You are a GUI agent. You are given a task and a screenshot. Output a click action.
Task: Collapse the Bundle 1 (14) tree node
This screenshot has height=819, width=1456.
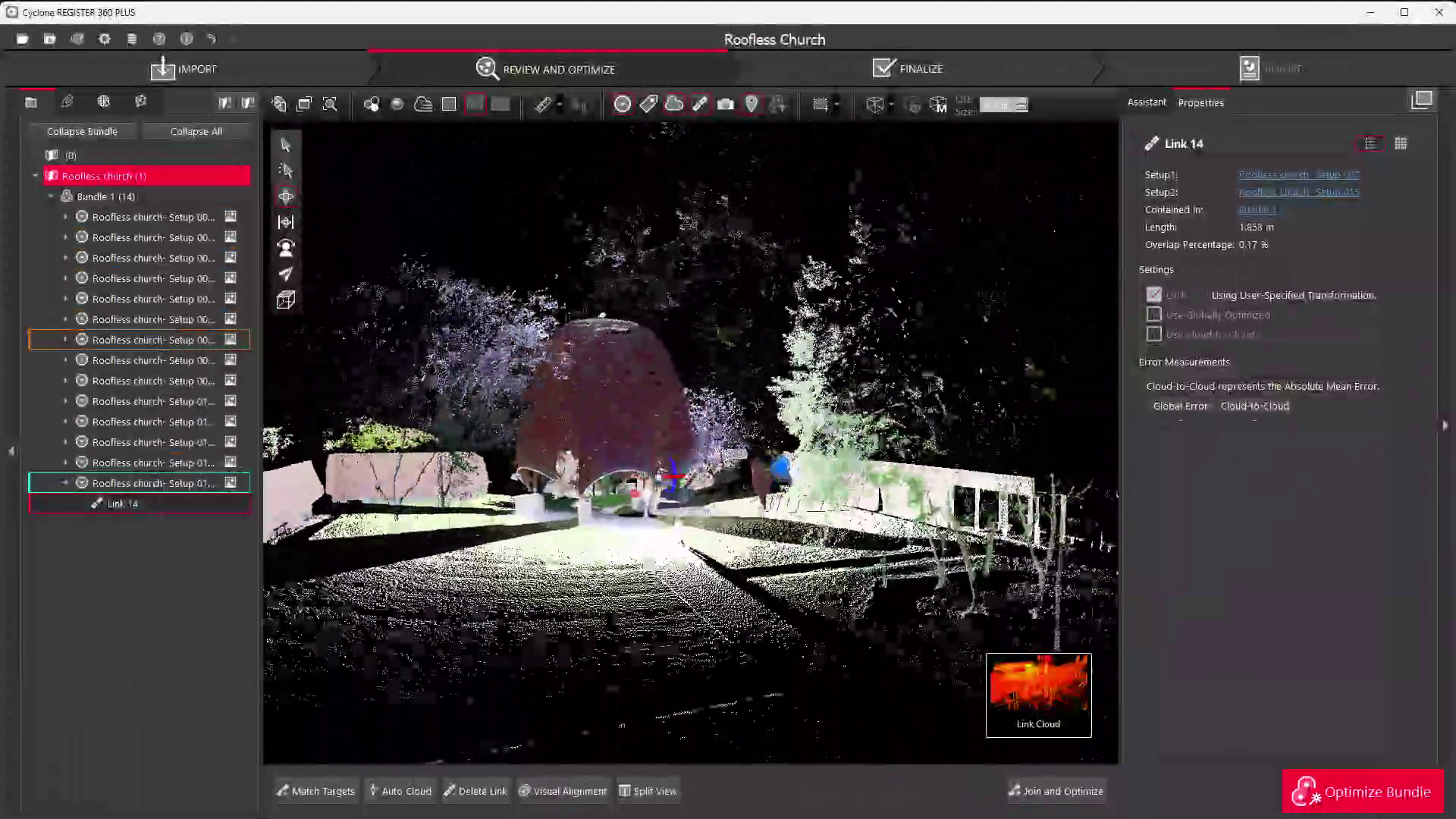point(51,196)
